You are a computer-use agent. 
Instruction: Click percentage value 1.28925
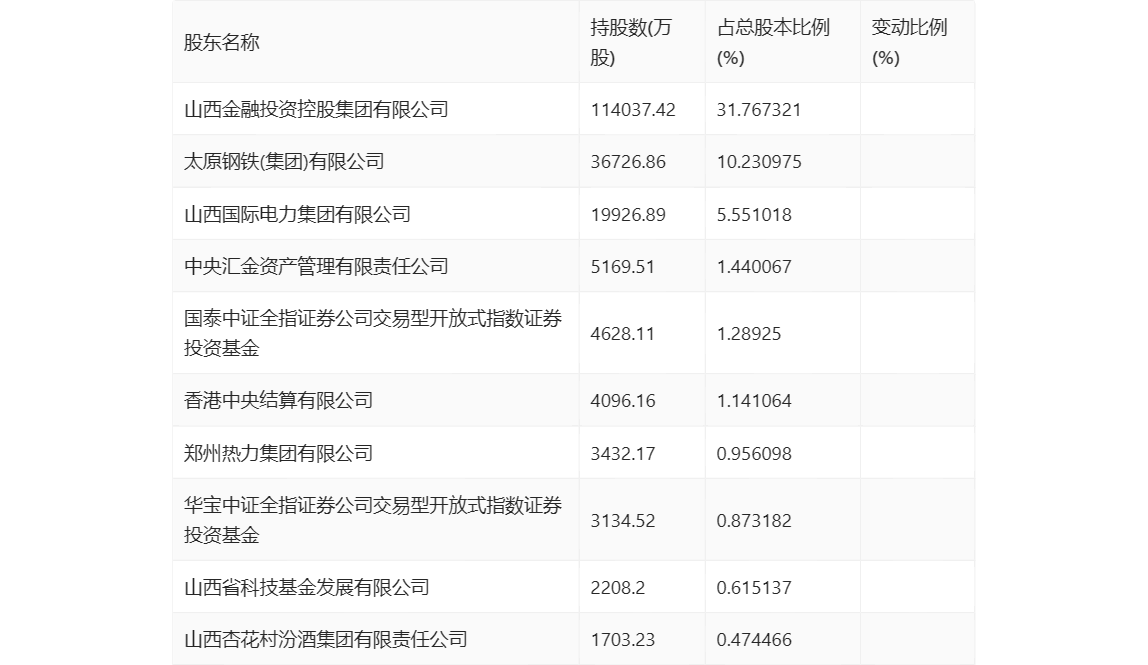click(x=749, y=334)
